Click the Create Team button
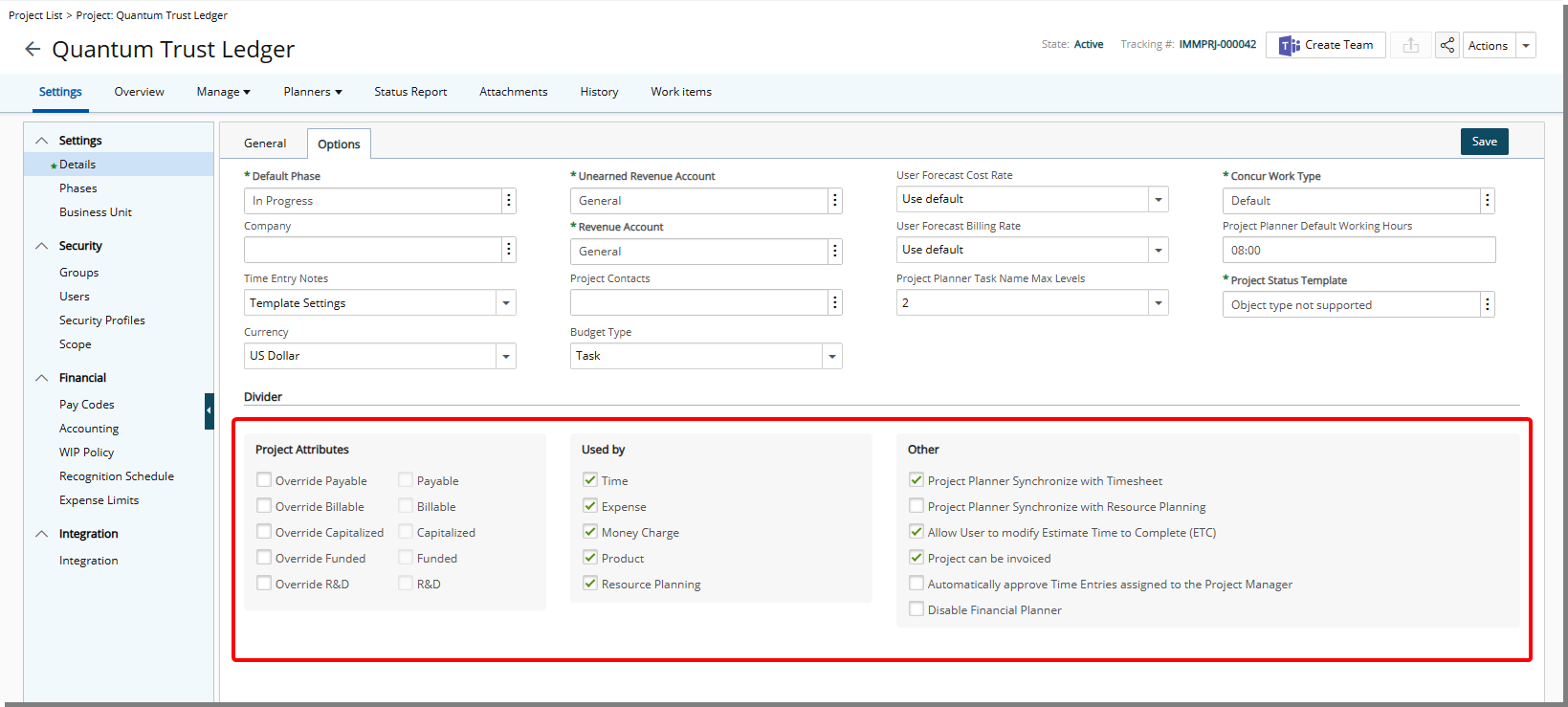The width and height of the screenshot is (1568, 707). click(x=1326, y=45)
